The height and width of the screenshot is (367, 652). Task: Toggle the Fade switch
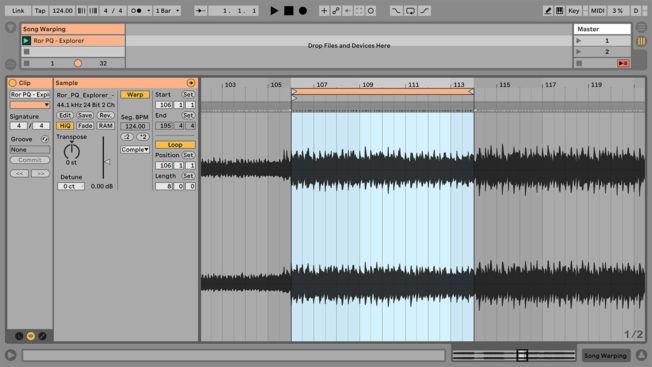tap(85, 126)
